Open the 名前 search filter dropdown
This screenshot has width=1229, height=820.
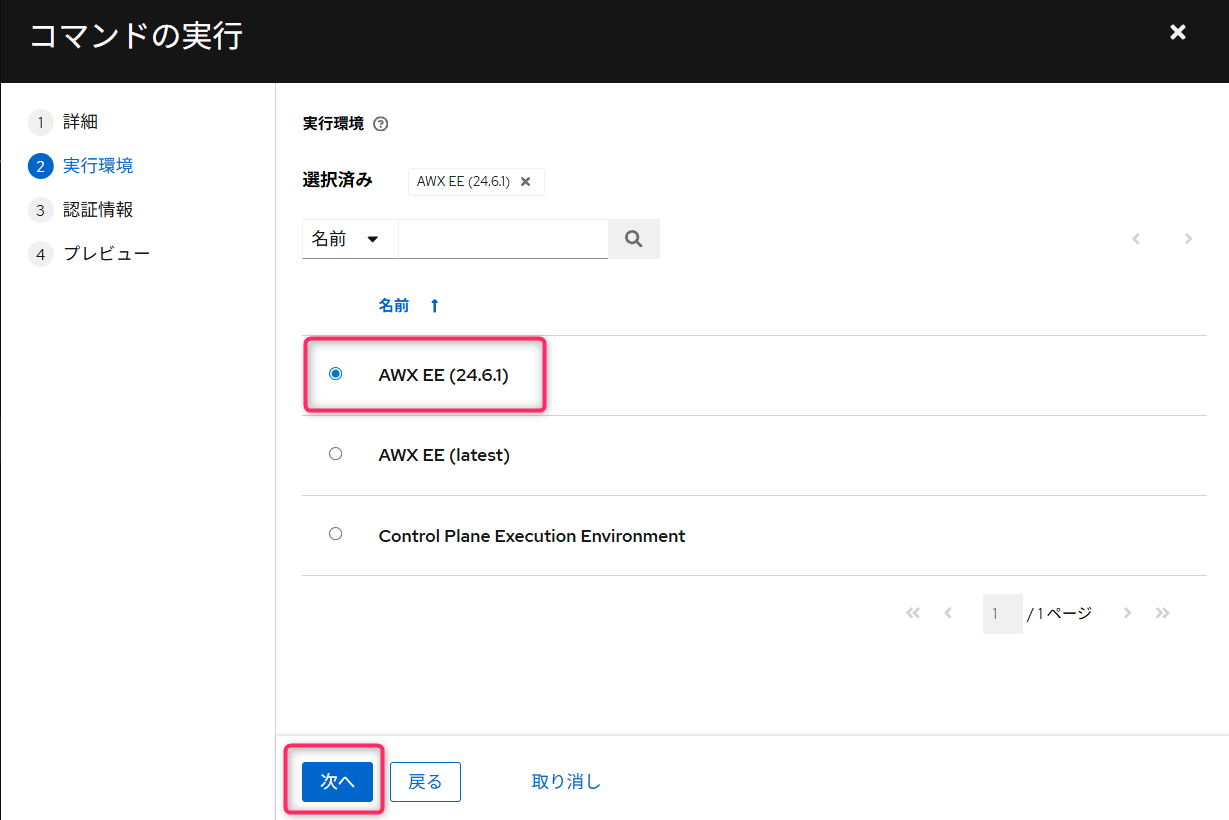[x=350, y=239]
